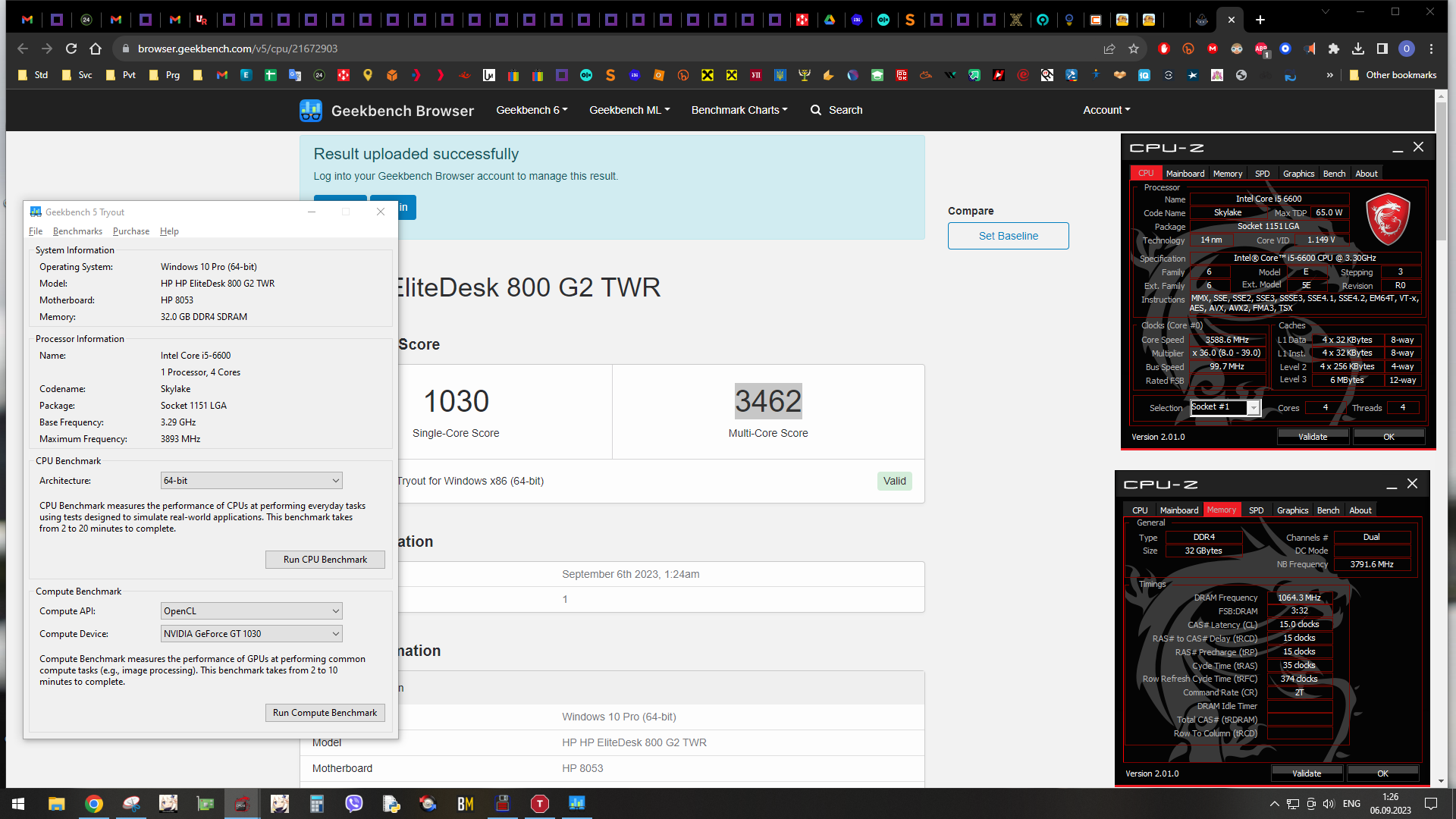Screen dimensions: 1456x819
Task: Expand the Geekbench ML dropdown
Action: (629, 110)
